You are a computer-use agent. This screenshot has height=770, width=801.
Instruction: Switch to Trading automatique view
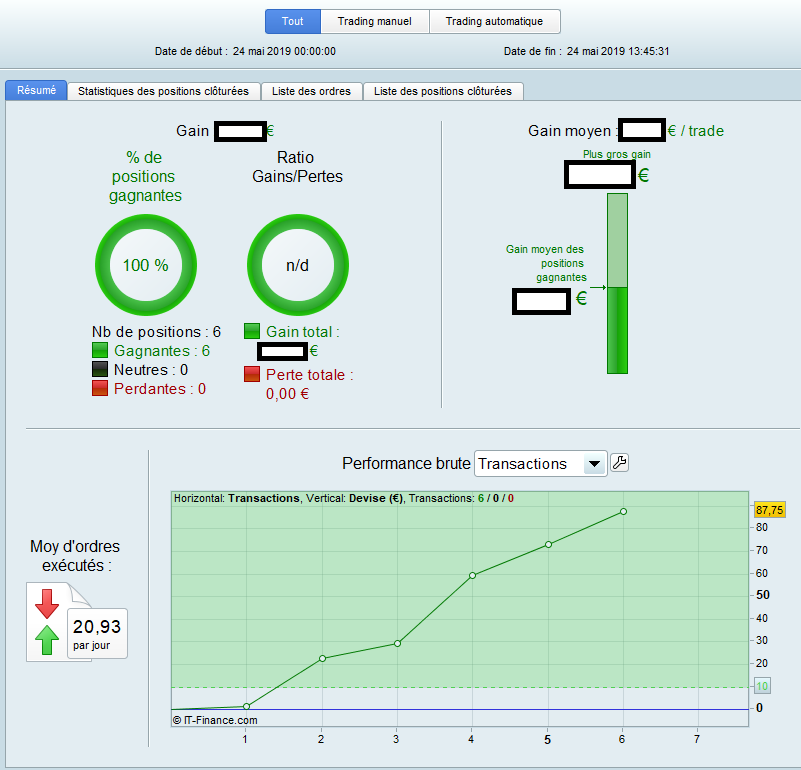point(494,21)
